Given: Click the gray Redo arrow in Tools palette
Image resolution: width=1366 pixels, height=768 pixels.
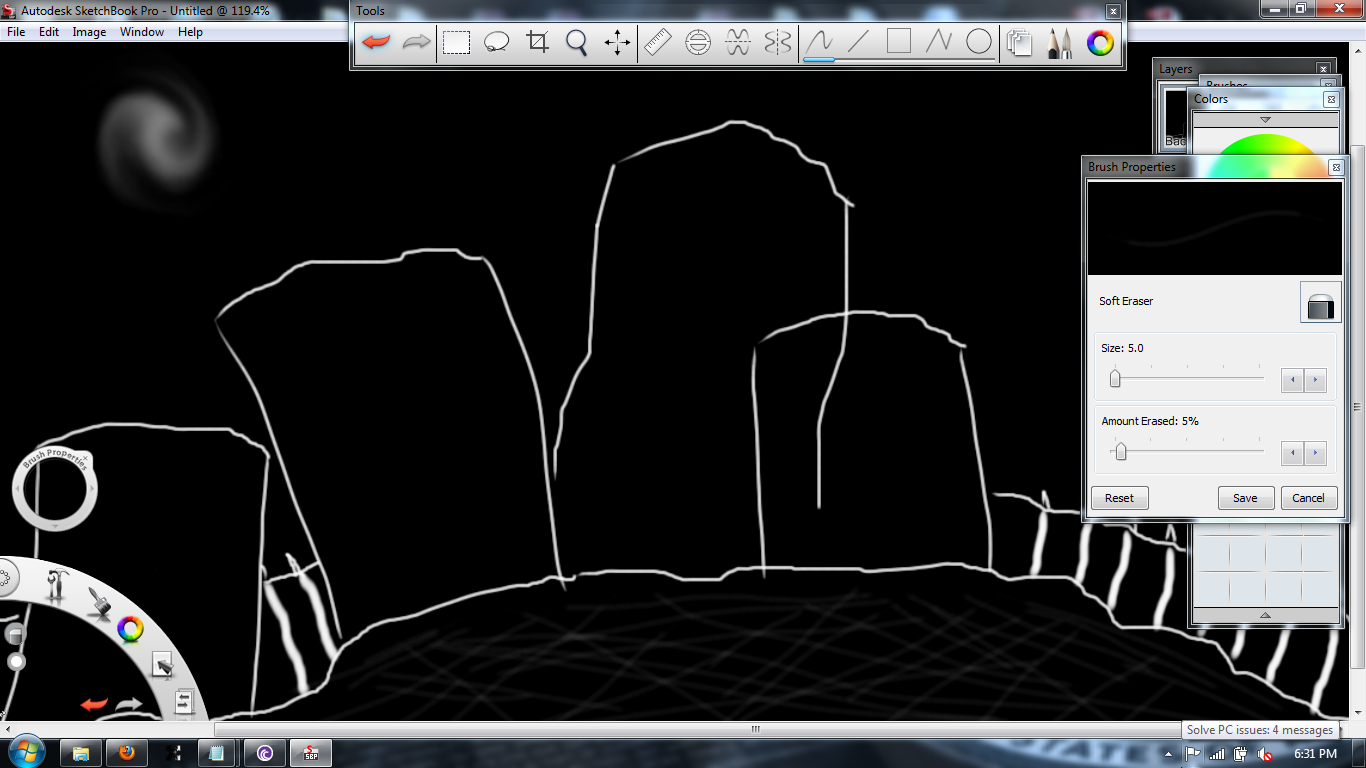Looking at the screenshot, I should coord(416,42).
